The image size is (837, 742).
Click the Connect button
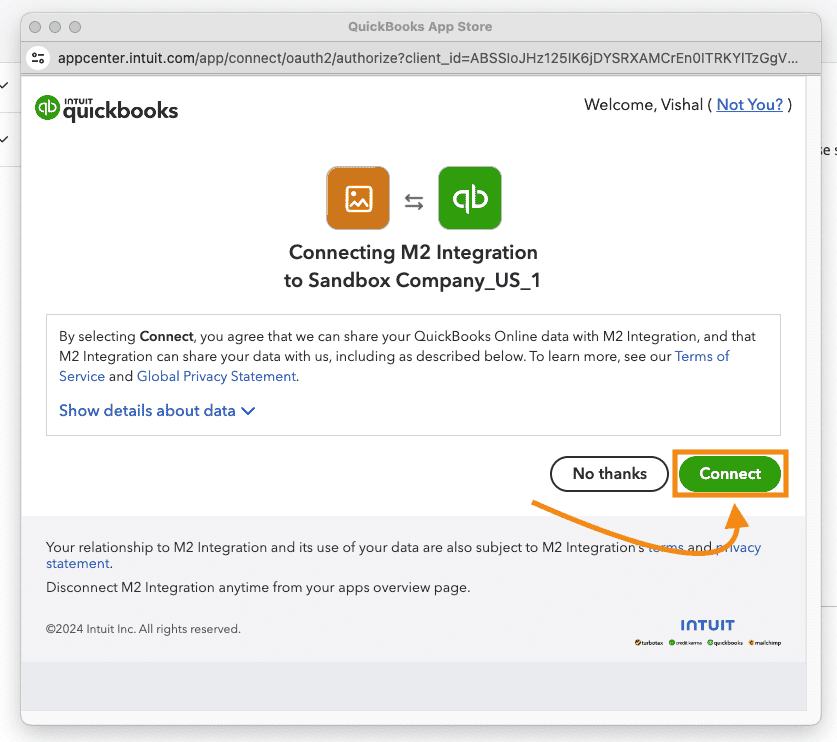click(729, 473)
